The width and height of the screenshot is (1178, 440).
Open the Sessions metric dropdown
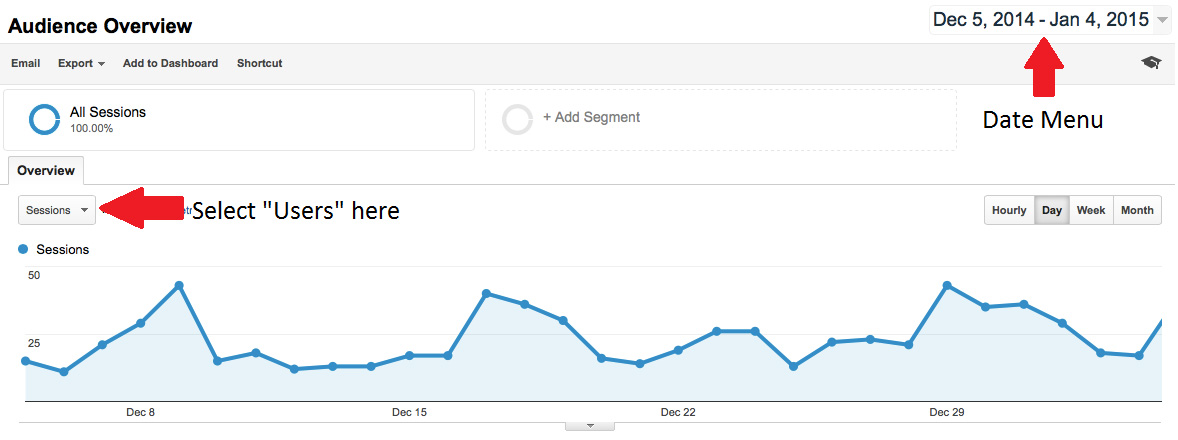coord(57,210)
